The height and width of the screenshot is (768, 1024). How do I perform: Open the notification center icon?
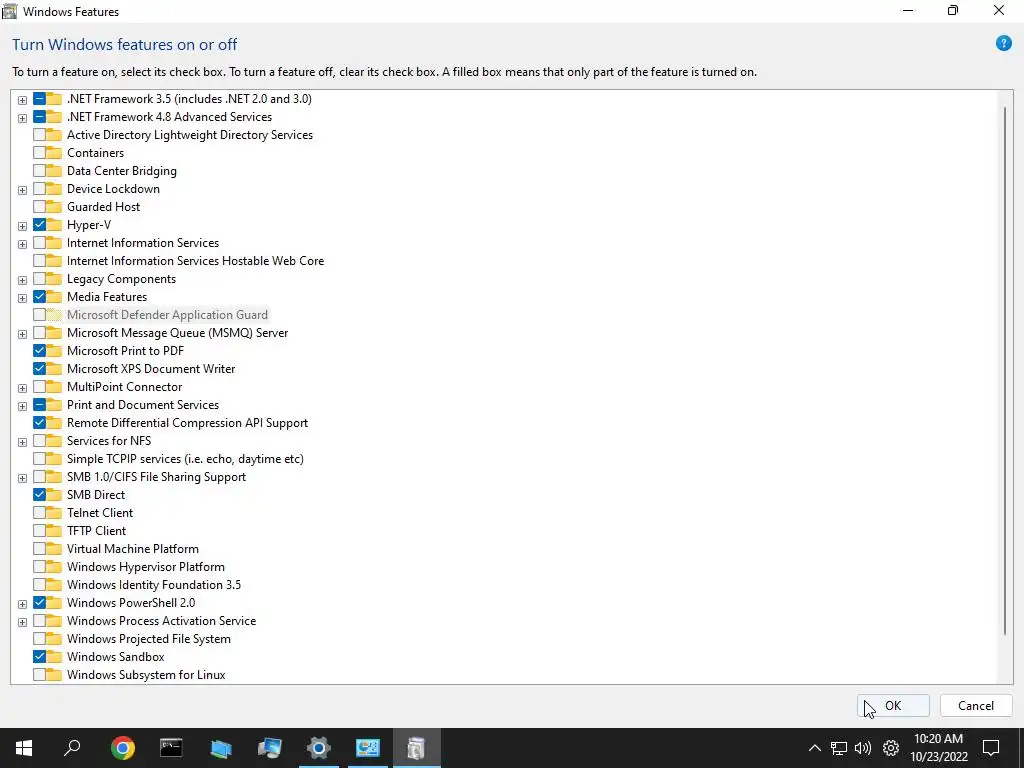coord(991,748)
